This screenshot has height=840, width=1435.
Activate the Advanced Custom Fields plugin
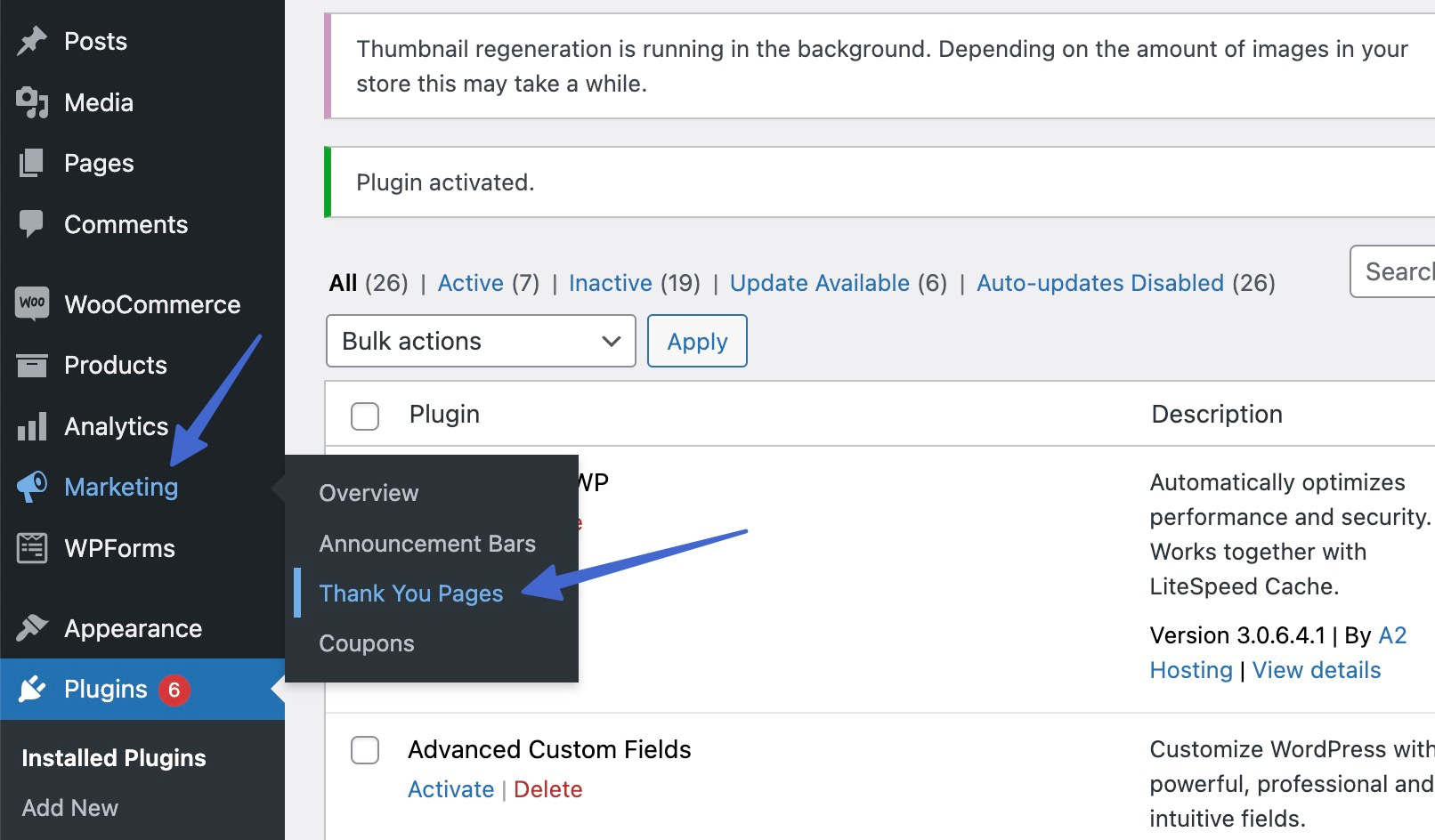click(450, 789)
